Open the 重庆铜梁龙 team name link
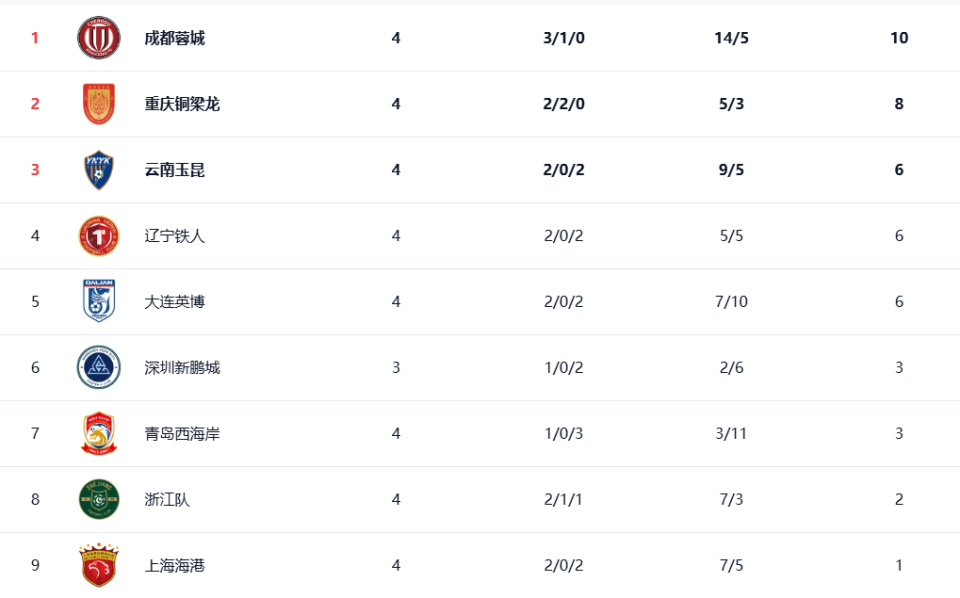960x598 pixels. coord(182,104)
